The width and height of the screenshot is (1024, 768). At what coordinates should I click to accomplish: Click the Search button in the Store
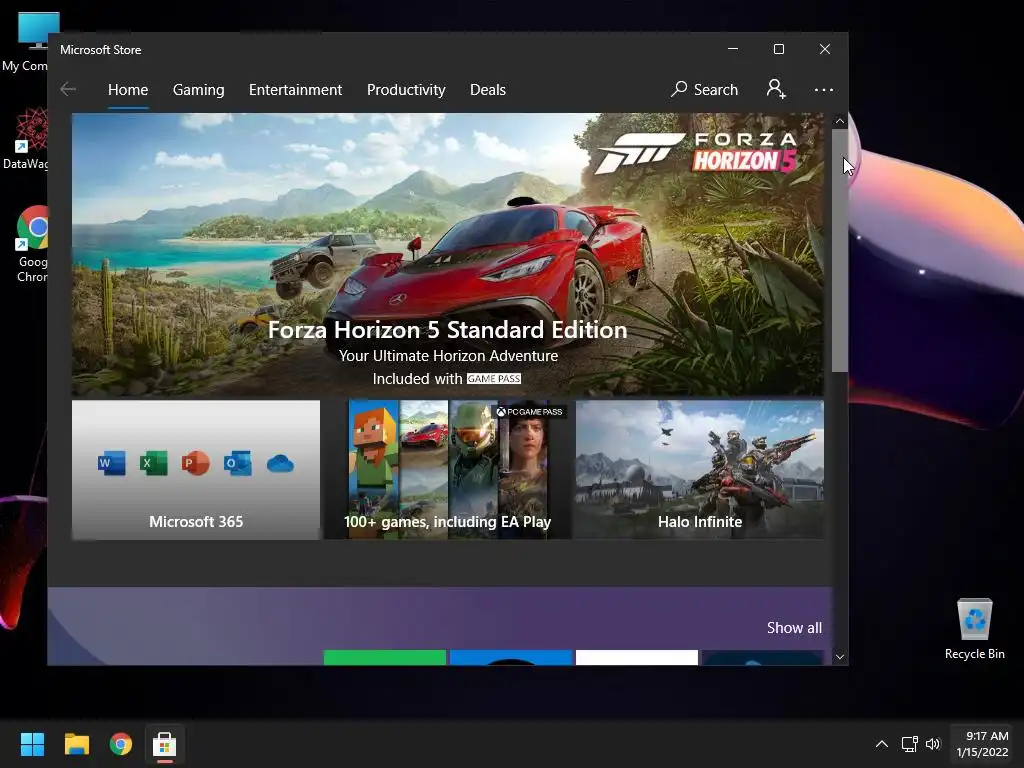point(705,89)
